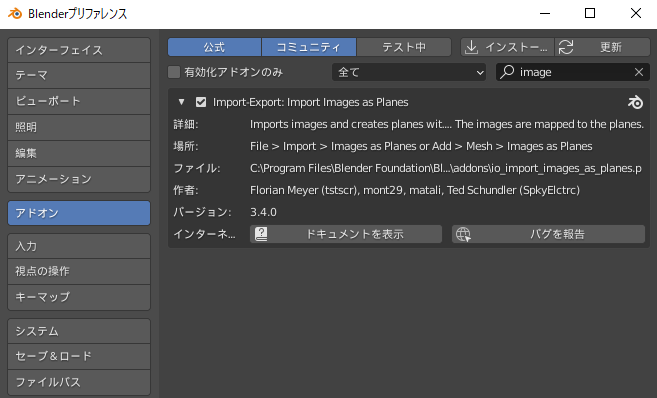The width and height of the screenshot is (657, 398).
Task: Click into the image search field
Action: coord(573,72)
